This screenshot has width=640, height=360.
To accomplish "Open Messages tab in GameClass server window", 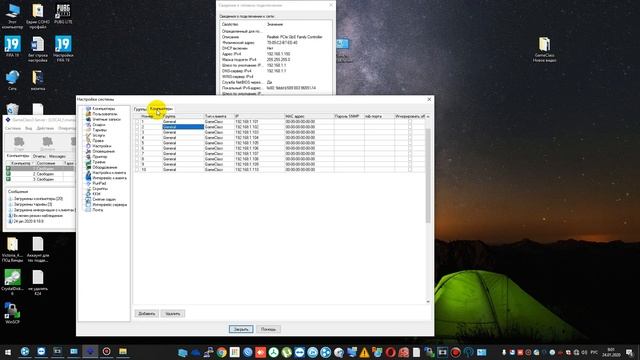I will coord(57,156).
